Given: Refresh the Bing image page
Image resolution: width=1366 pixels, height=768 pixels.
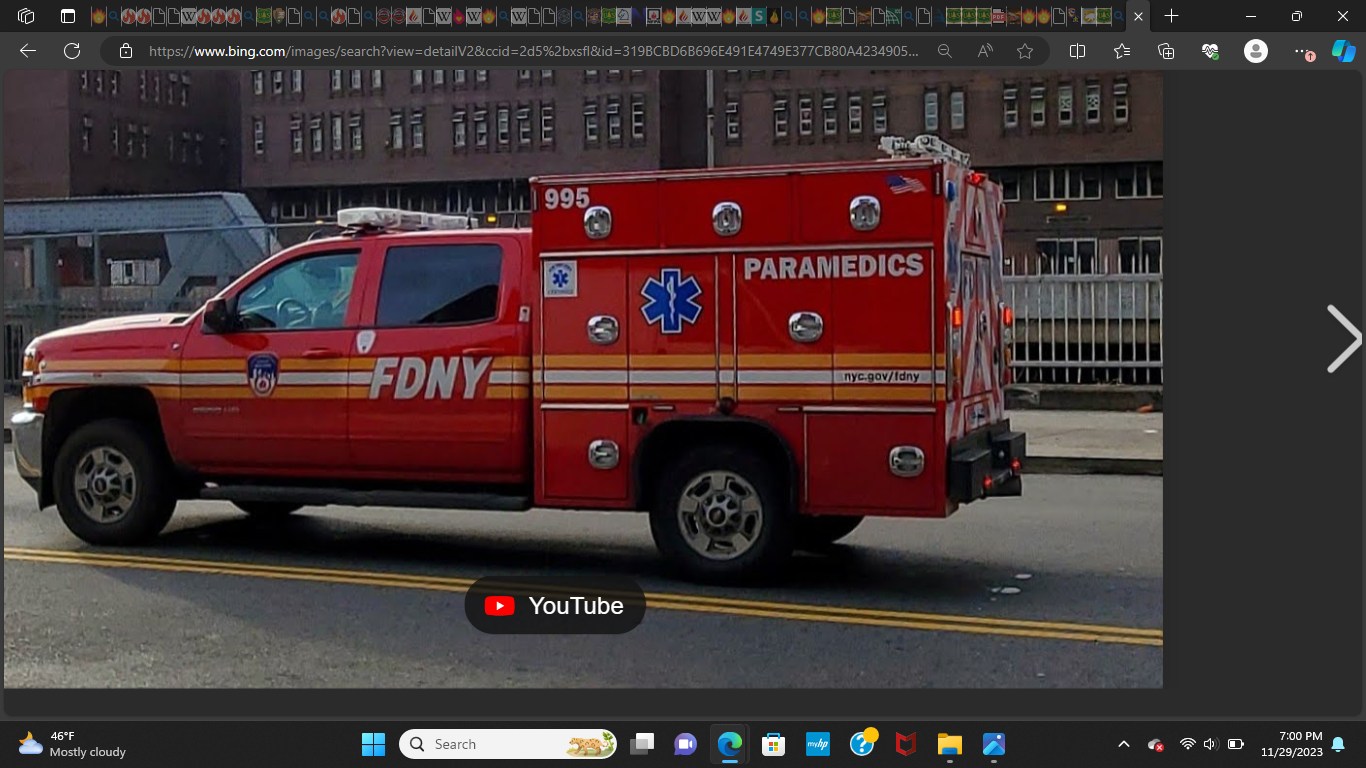Looking at the screenshot, I should pos(72,51).
